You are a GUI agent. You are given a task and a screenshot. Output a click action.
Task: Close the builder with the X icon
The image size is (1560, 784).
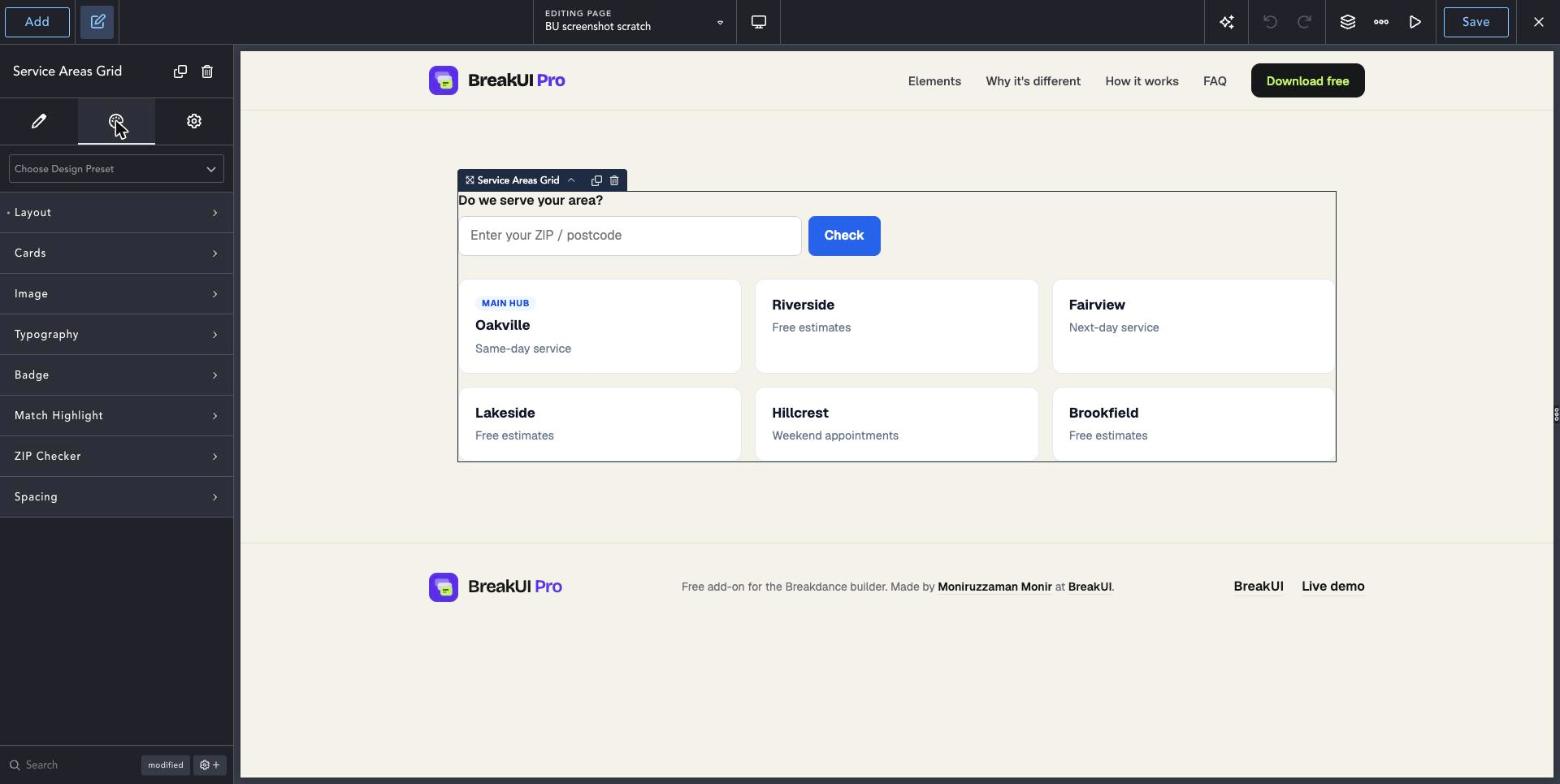[1539, 22]
